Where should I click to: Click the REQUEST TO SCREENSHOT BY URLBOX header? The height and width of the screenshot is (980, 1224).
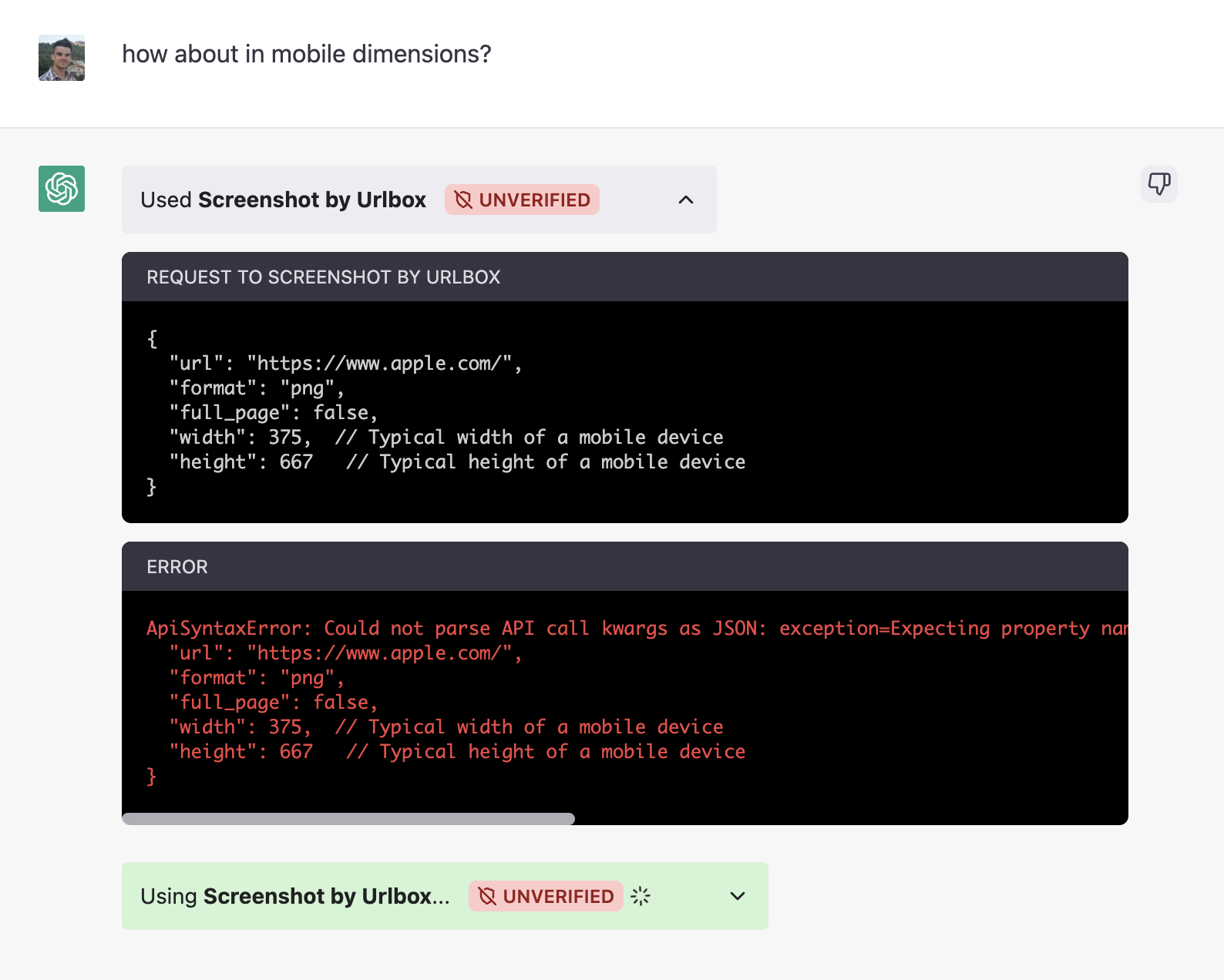[x=323, y=277]
